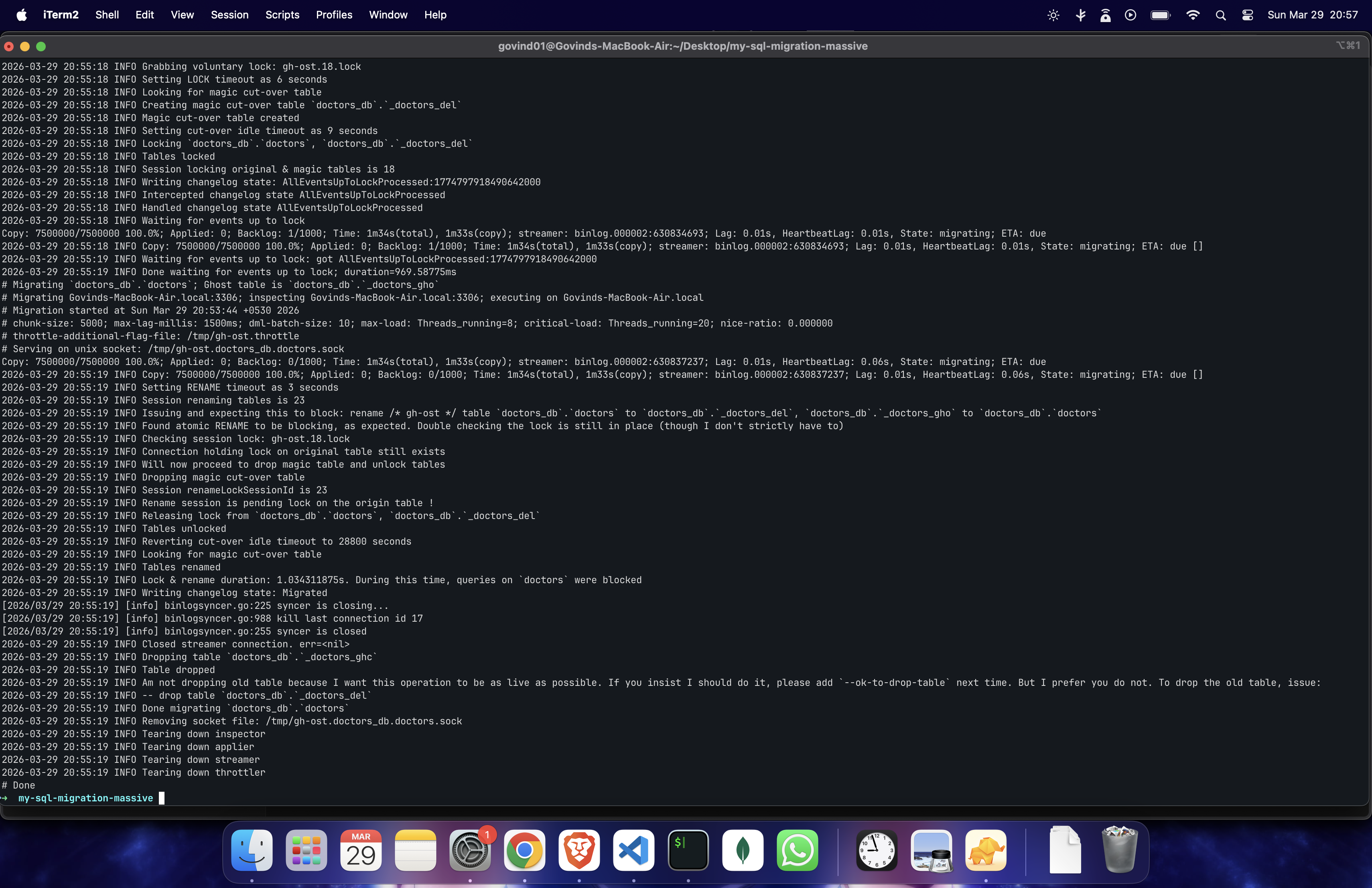
Task: Open Spotlight search magnifier icon
Action: coord(1220,15)
